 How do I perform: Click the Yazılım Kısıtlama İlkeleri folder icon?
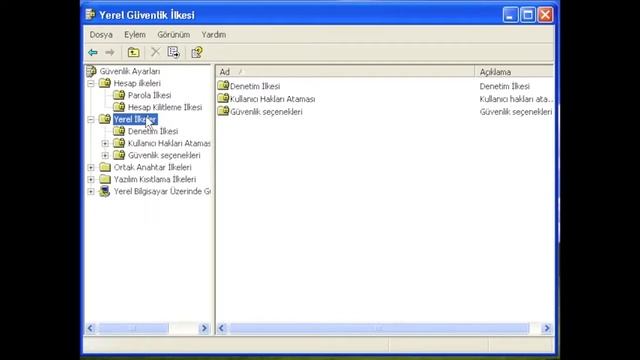click(105, 179)
